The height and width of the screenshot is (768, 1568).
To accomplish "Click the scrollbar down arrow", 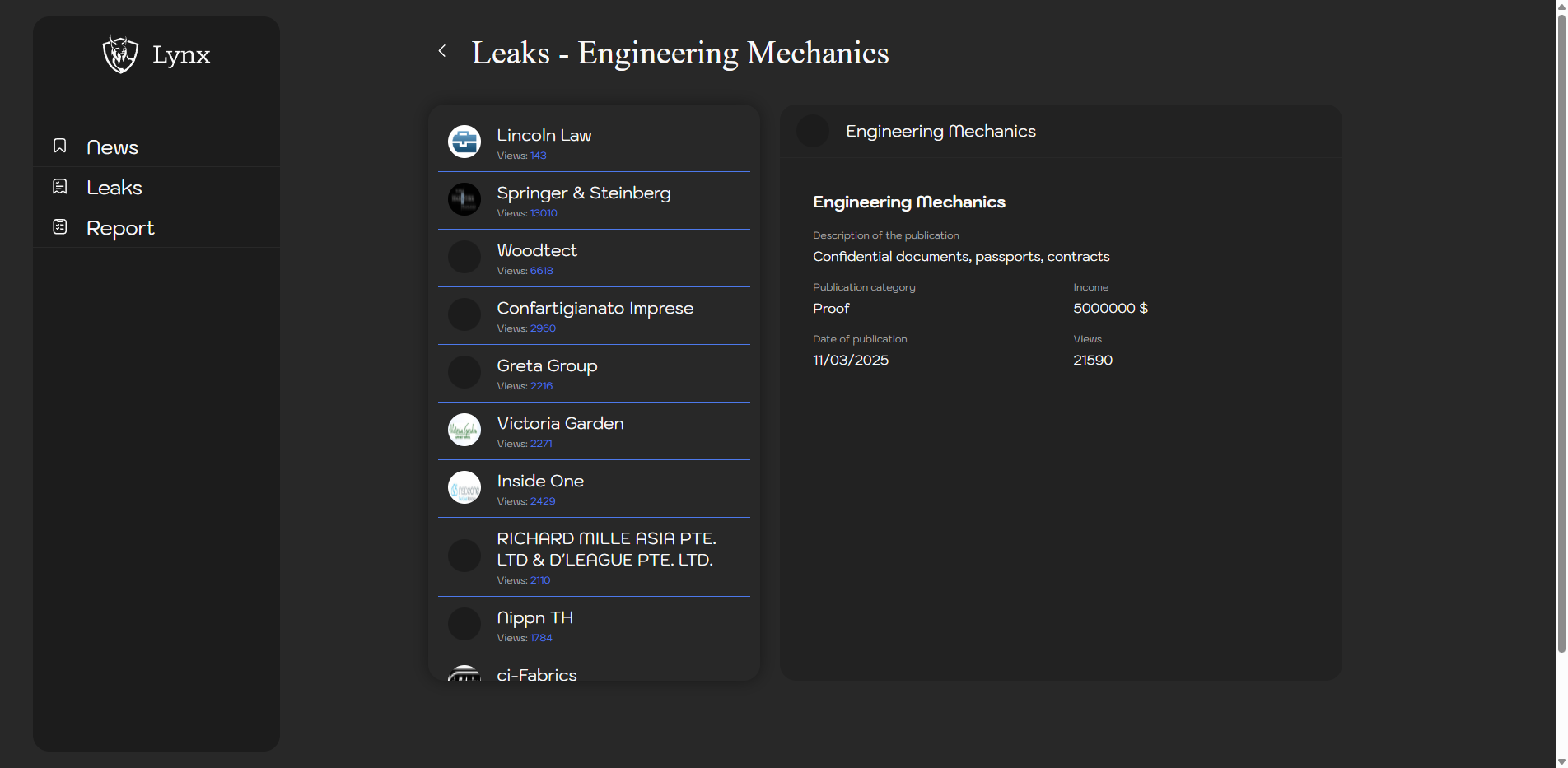I will 1561,761.
